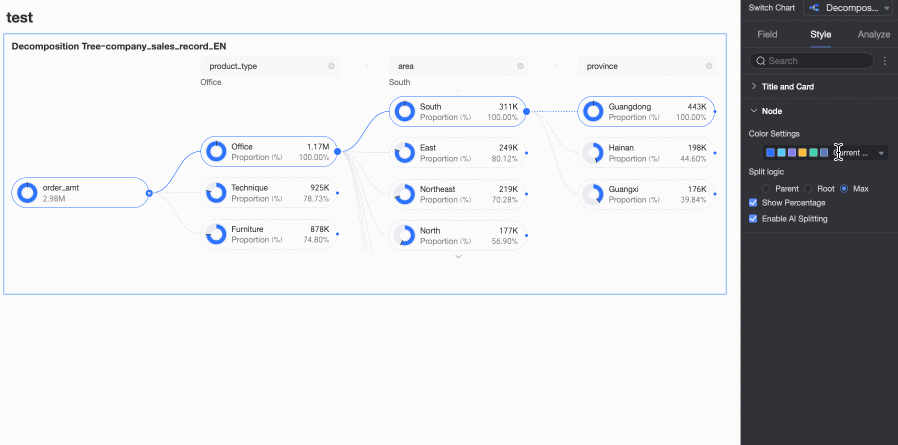
Task: Select the Office product type node
Action: (269, 151)
